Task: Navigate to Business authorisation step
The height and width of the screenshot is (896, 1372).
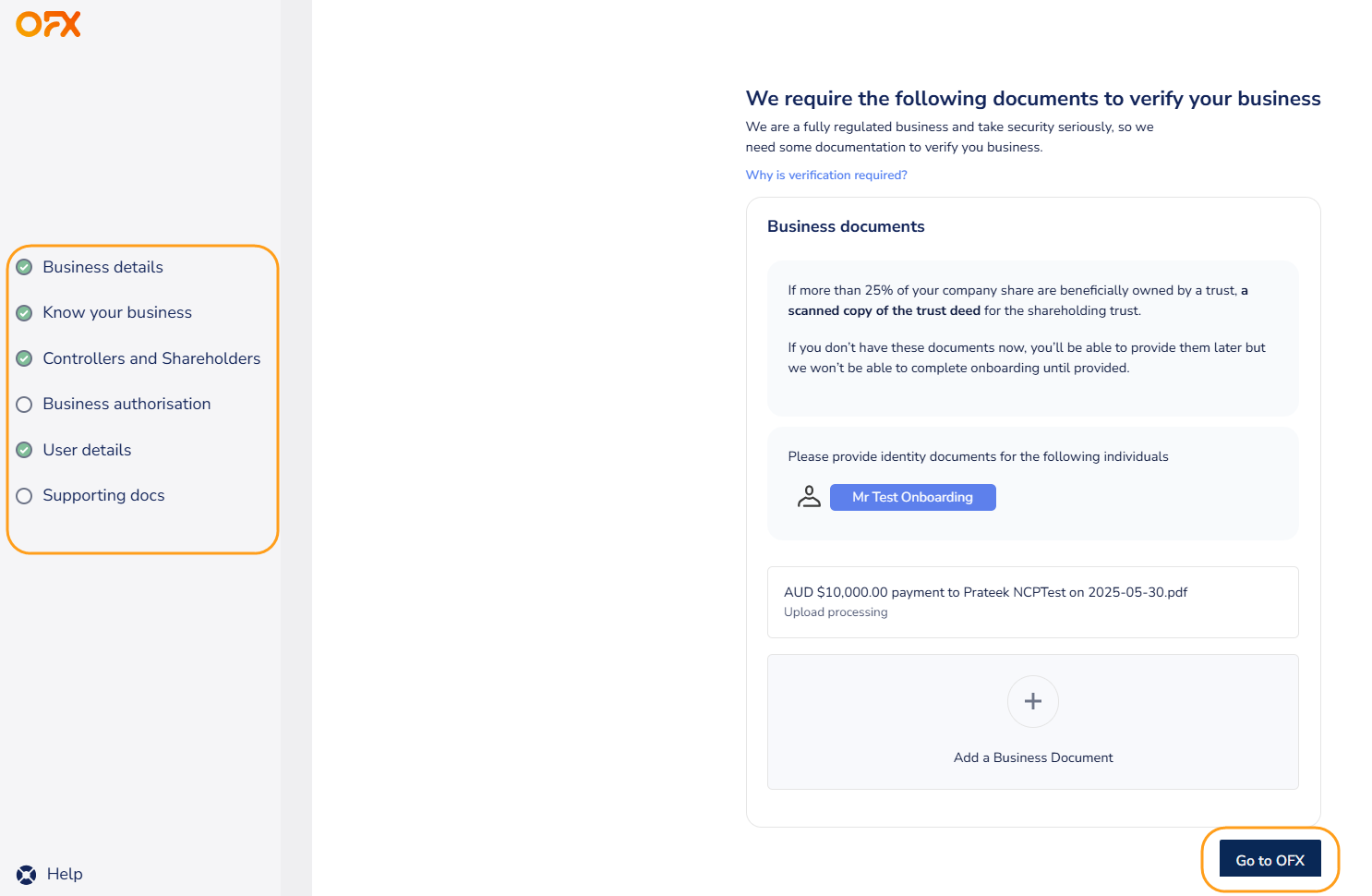Action: pyautogui.click(x=126, y=404)
